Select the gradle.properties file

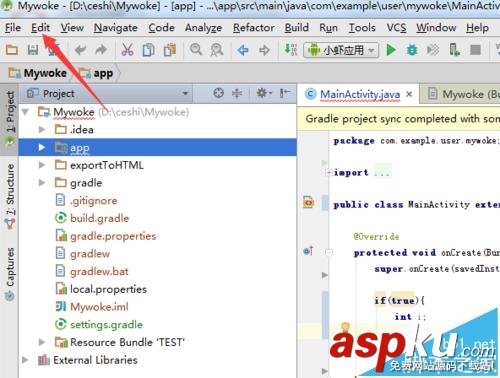pos(113,236)
